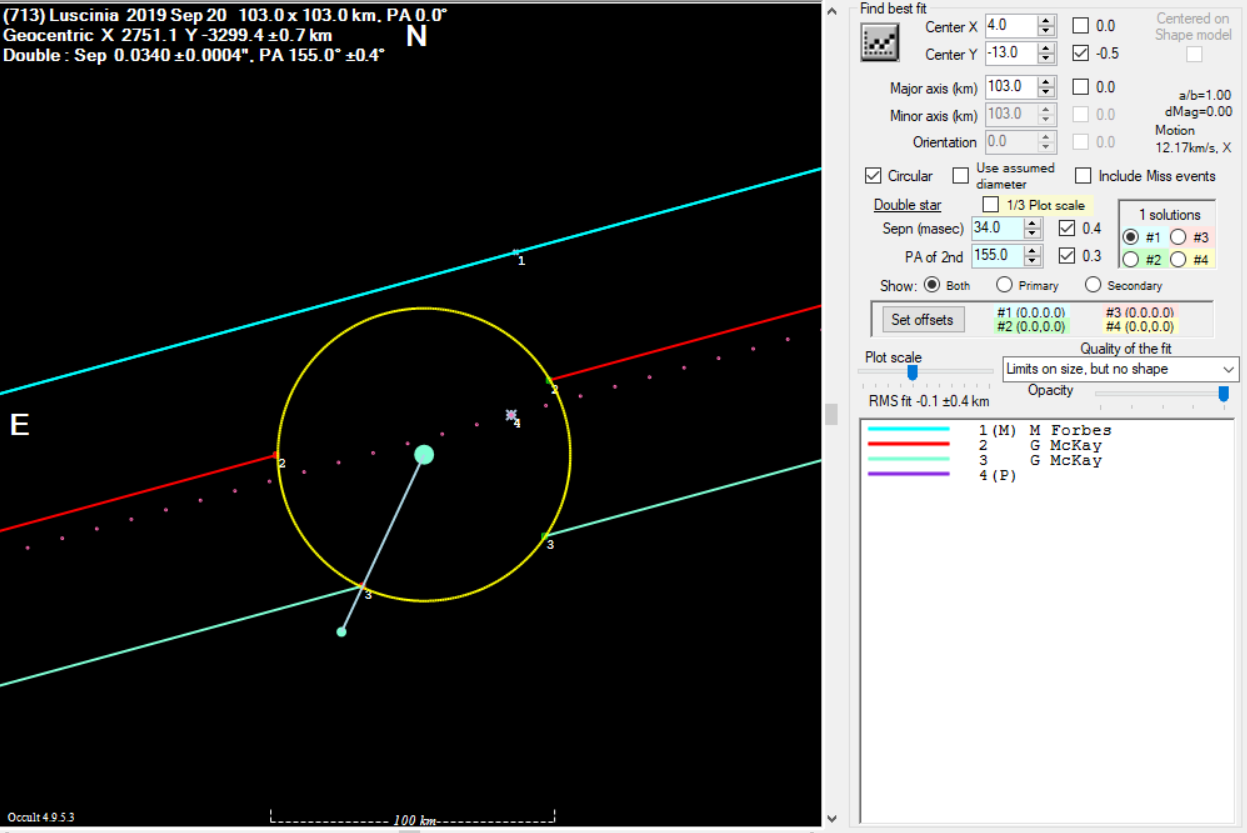Uncheck the Circular option
This screenshot has width=1247, height=833.
click(x=873, y=176)
